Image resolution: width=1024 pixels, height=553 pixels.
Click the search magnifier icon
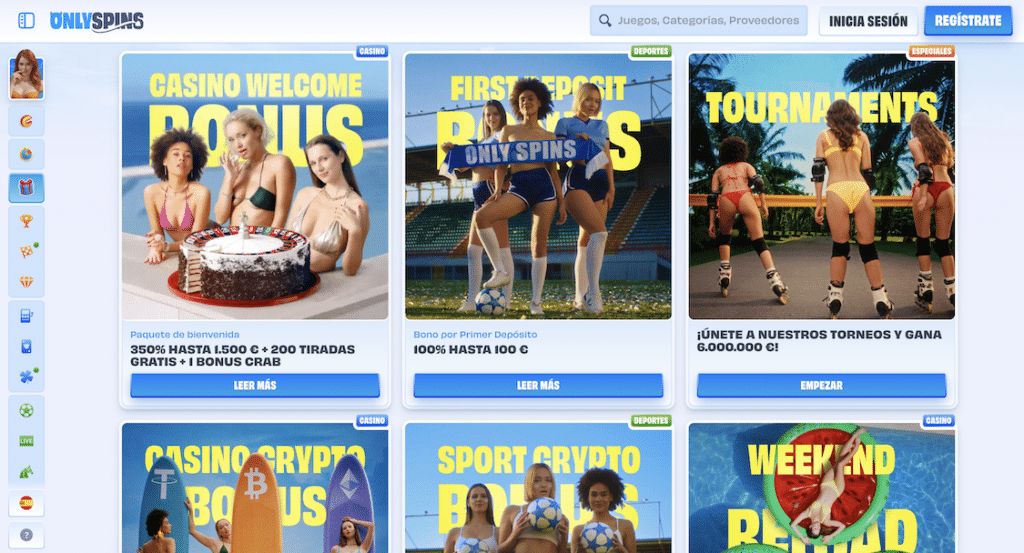pos(605,21)
